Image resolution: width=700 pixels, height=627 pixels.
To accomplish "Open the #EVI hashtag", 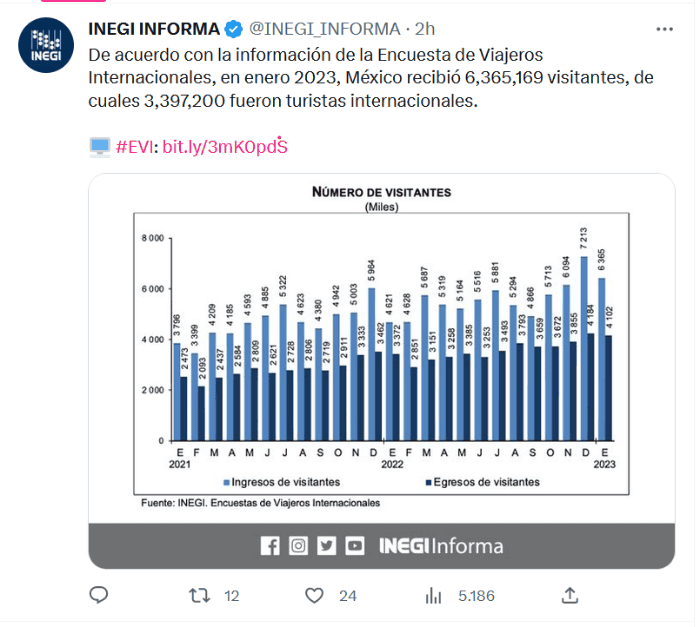I will [x=135, y=147].
